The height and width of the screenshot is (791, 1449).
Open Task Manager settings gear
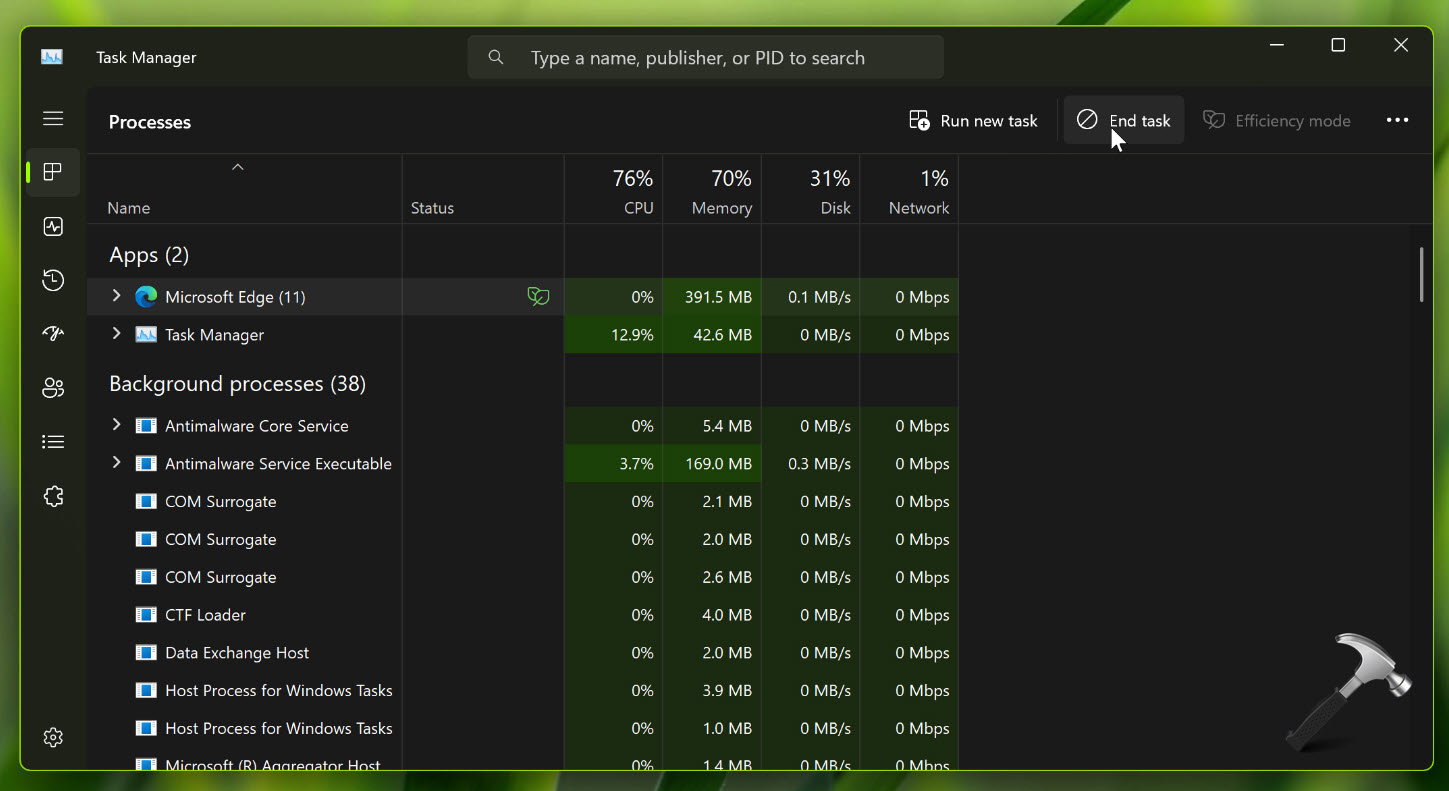tap(54, 737)
